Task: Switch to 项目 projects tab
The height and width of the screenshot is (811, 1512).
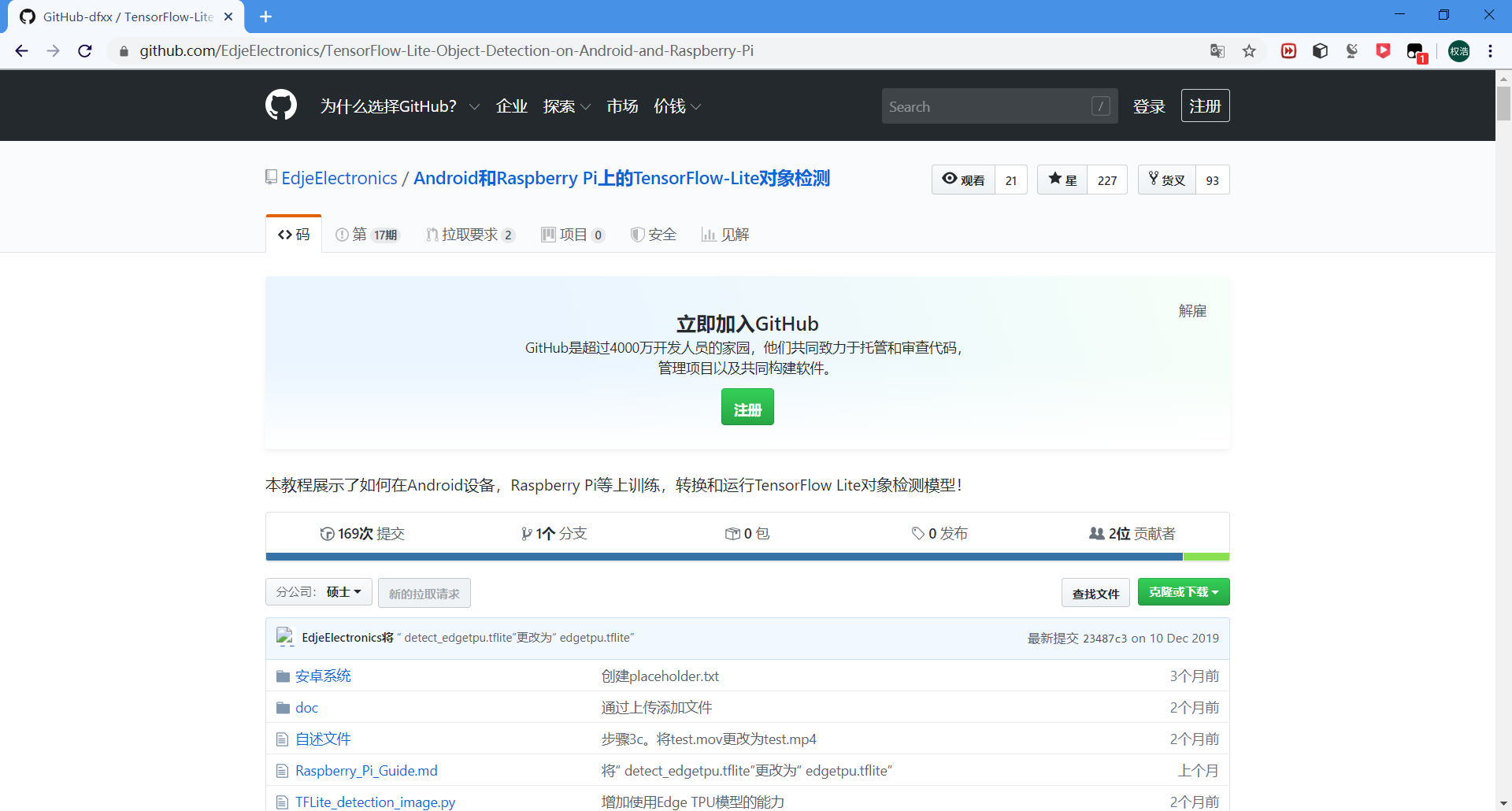Action: click(573, 235)
